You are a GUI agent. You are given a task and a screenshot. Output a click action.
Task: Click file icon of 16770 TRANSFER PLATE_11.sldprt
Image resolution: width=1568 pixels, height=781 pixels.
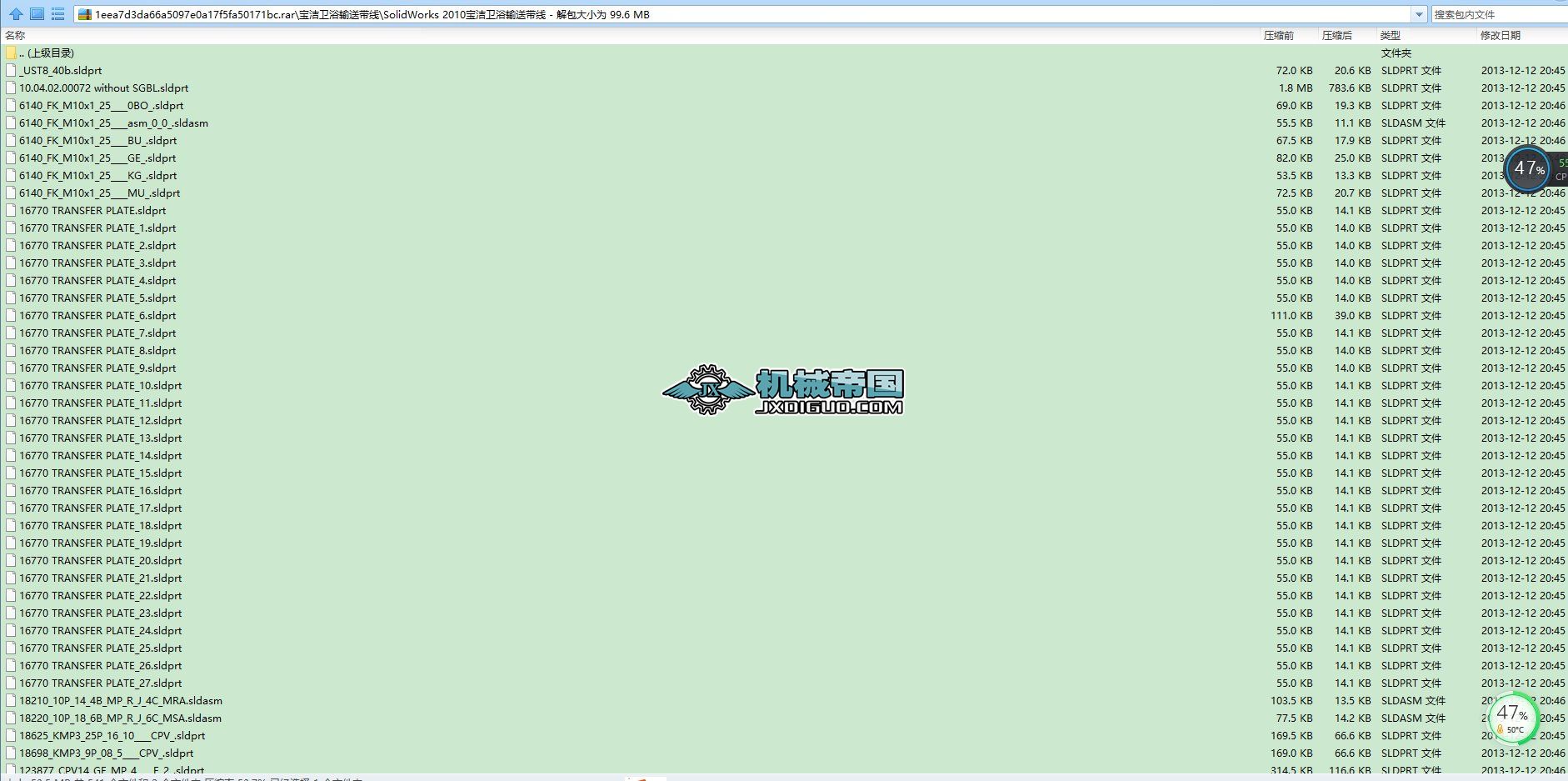click(x=11, y=403)
